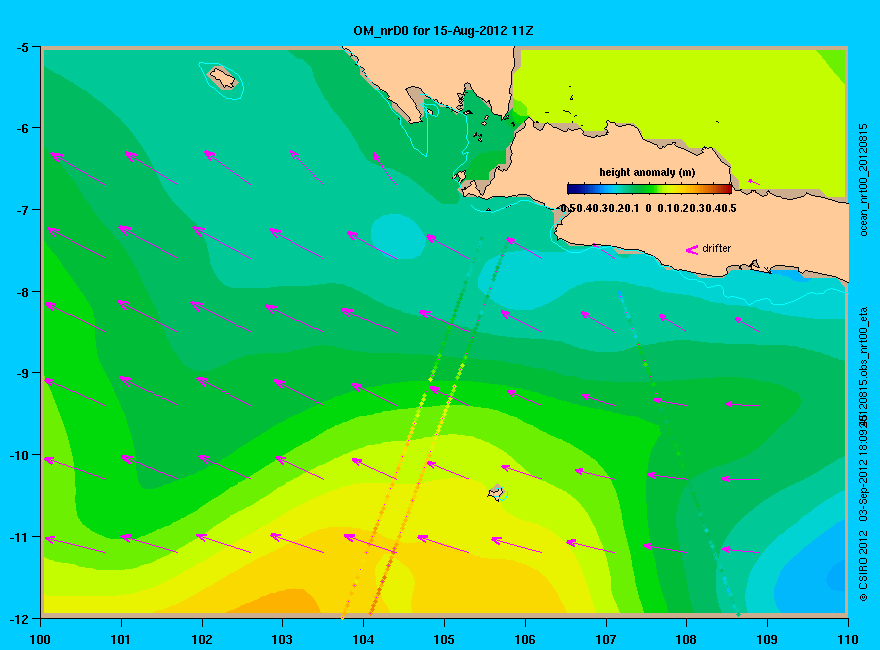This screenshot has width=880, height=650.
Task: Click the magenta drifter legend arrow
Action: [x=691, y=249]
